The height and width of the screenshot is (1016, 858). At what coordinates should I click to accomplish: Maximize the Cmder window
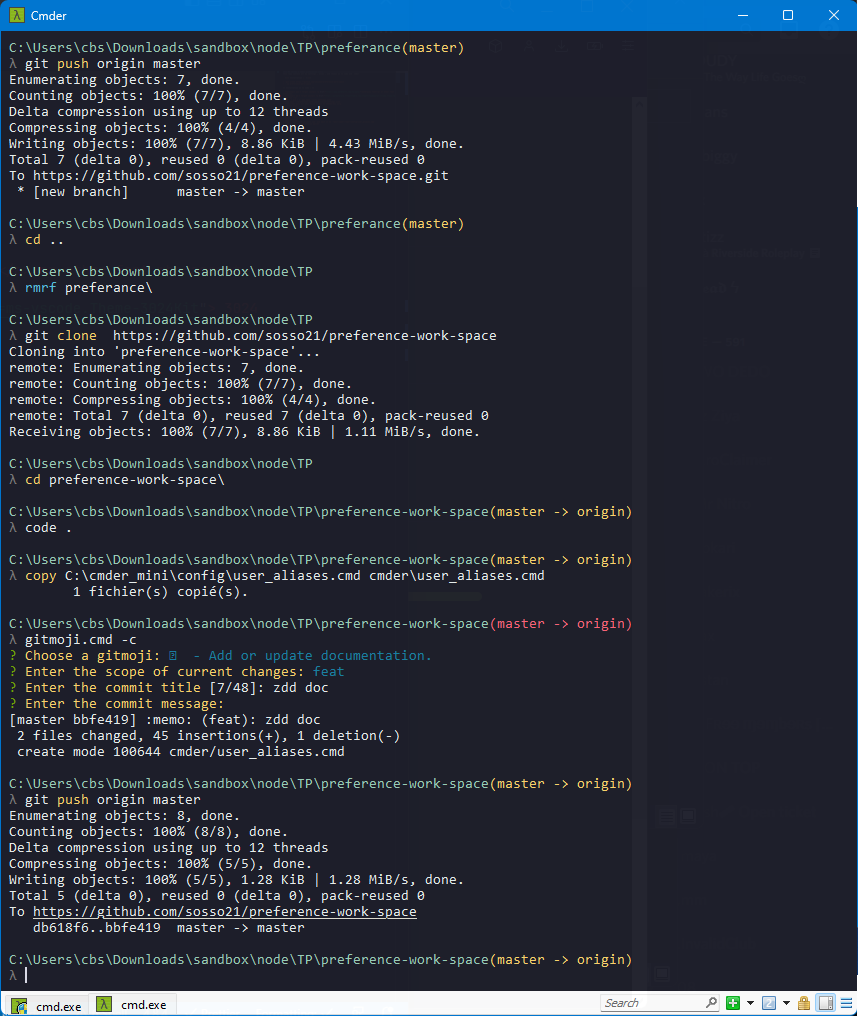click(x=788, y=15)
